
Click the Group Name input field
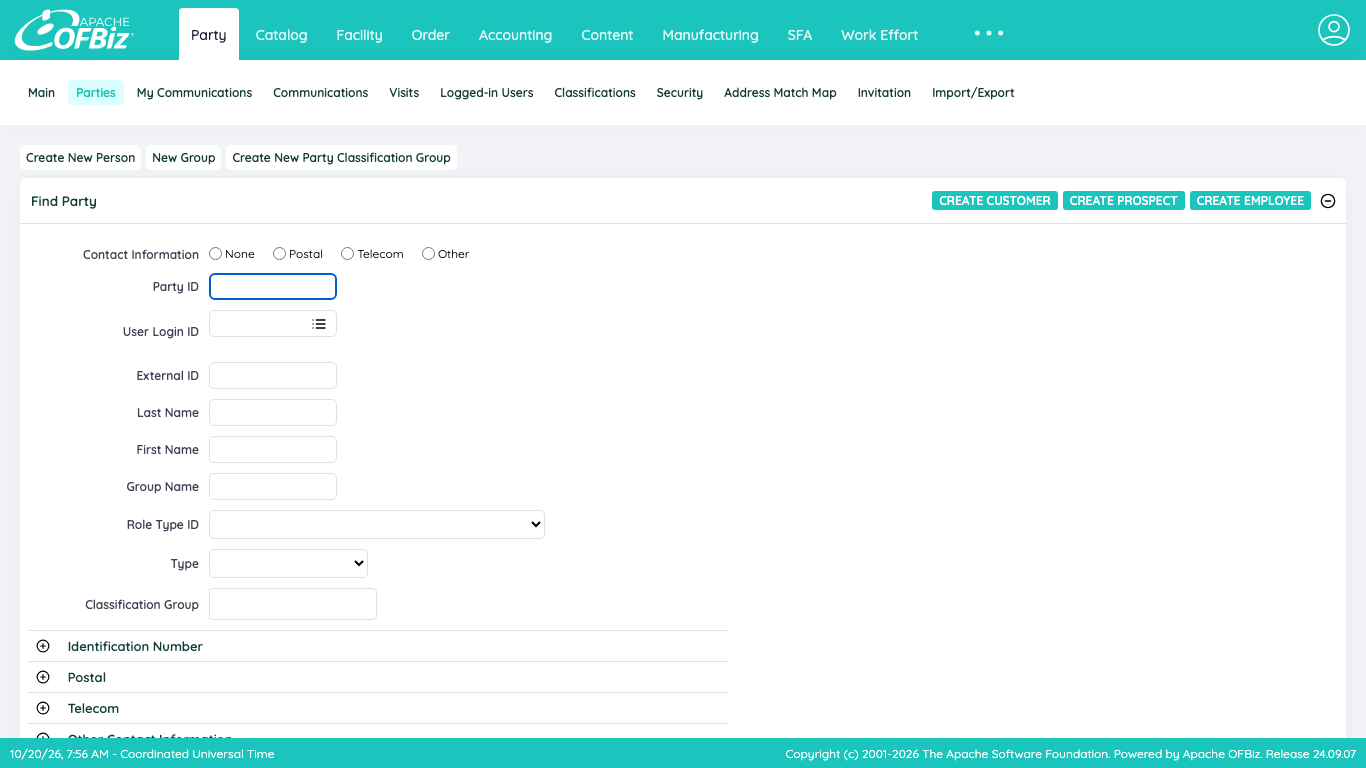(273, 487)
